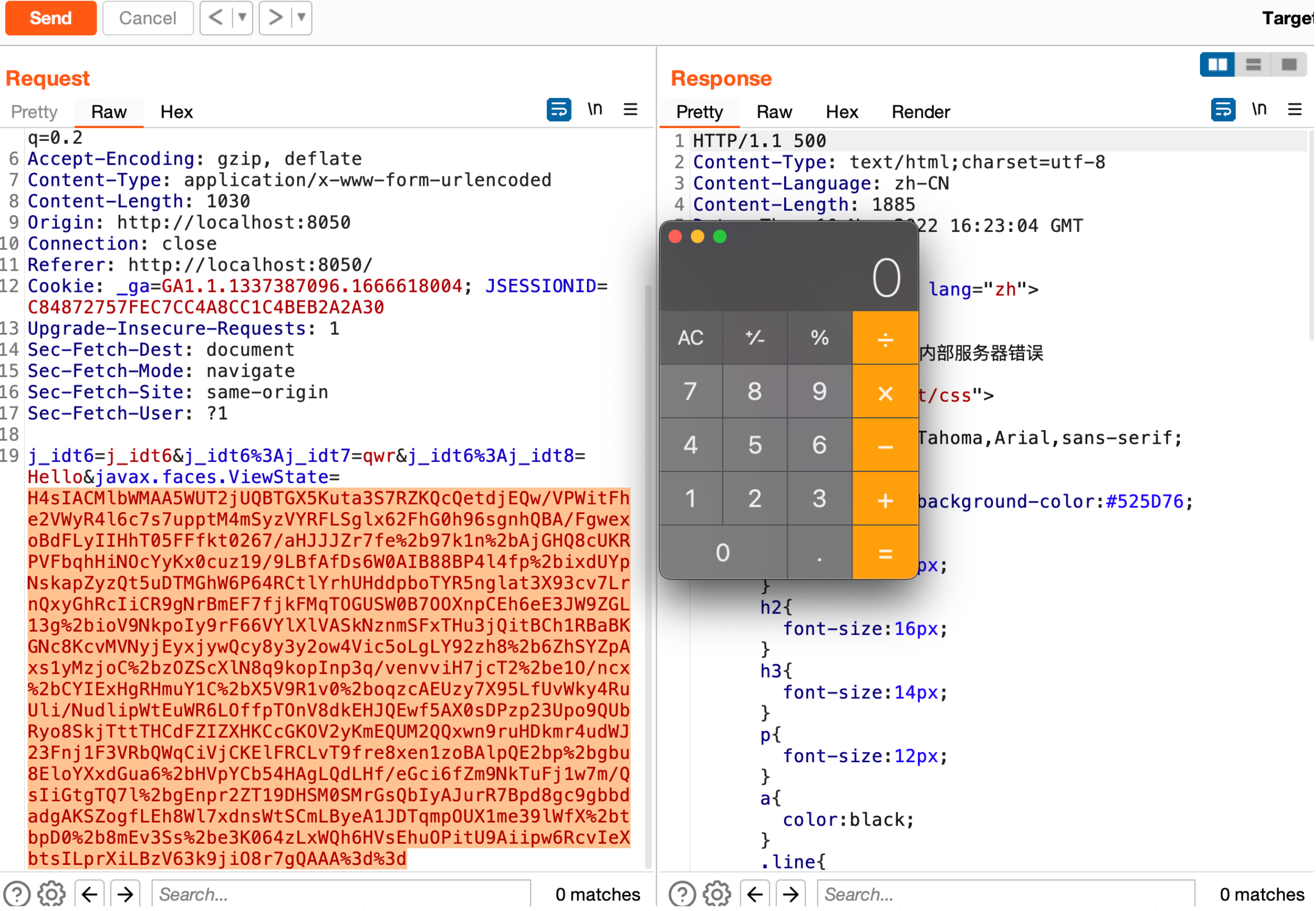Focus the Request search field
The width and height of the screenshot is (1316, 911).
point(341,895)
